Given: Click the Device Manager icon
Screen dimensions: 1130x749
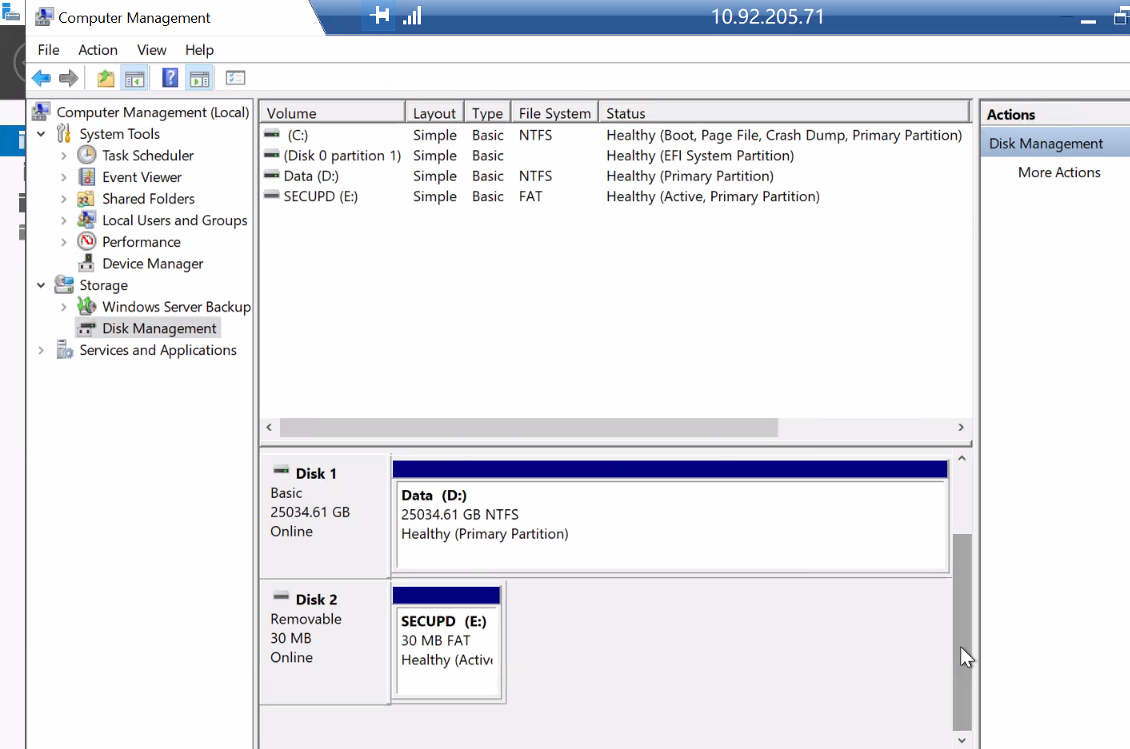Looking at the screenshot, I should [86, 263].
